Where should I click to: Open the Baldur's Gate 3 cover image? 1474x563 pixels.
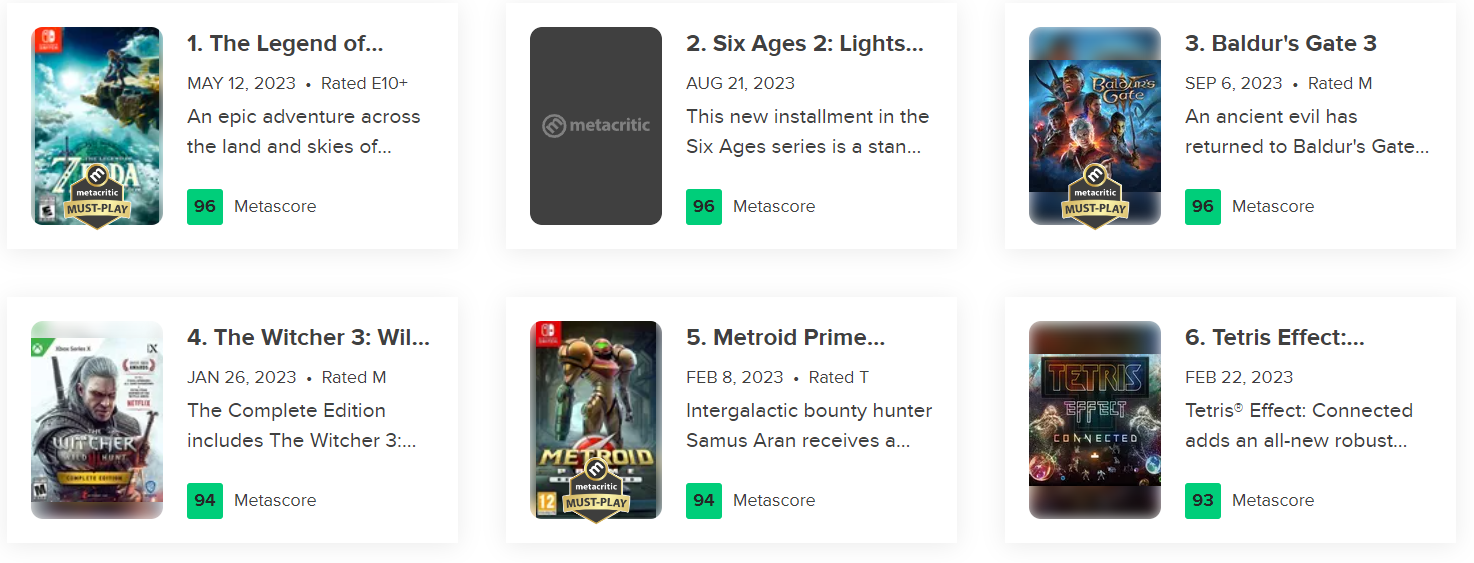click(x=1095, y=126)
